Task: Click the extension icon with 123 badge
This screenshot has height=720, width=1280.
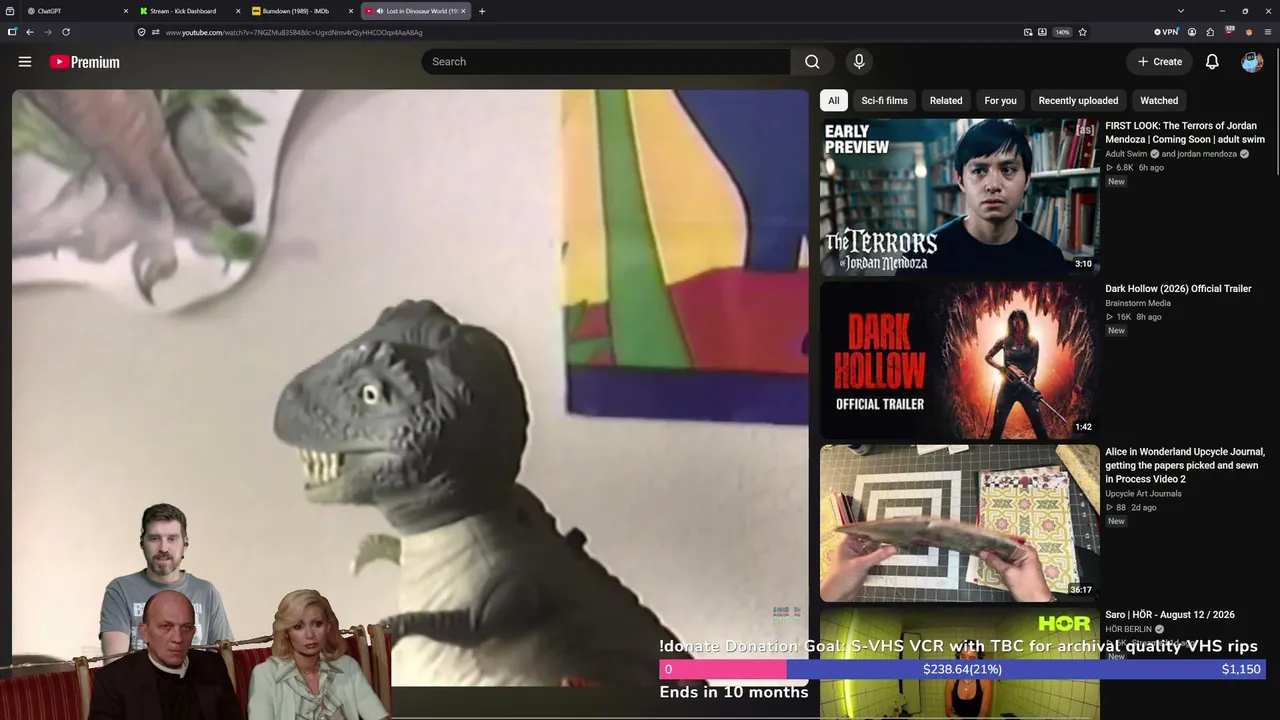Action: (1229, 32)
